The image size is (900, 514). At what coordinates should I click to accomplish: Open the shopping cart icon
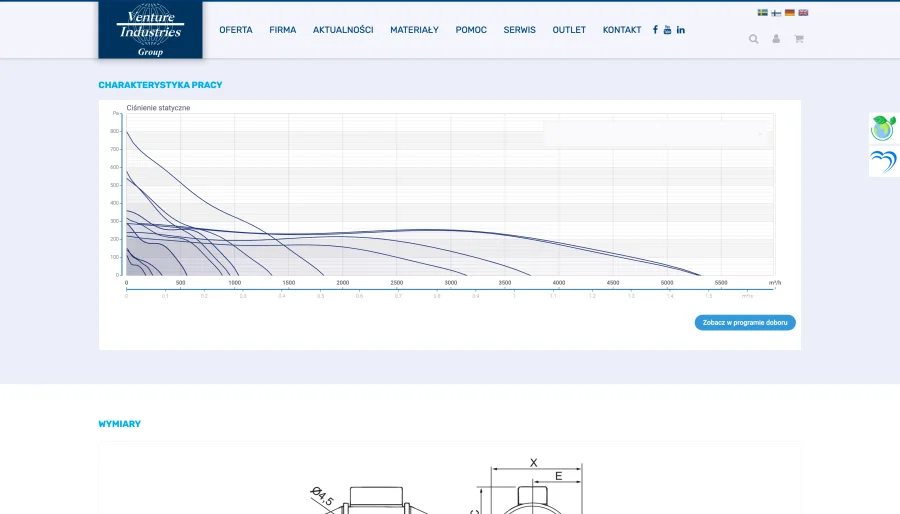798,39
